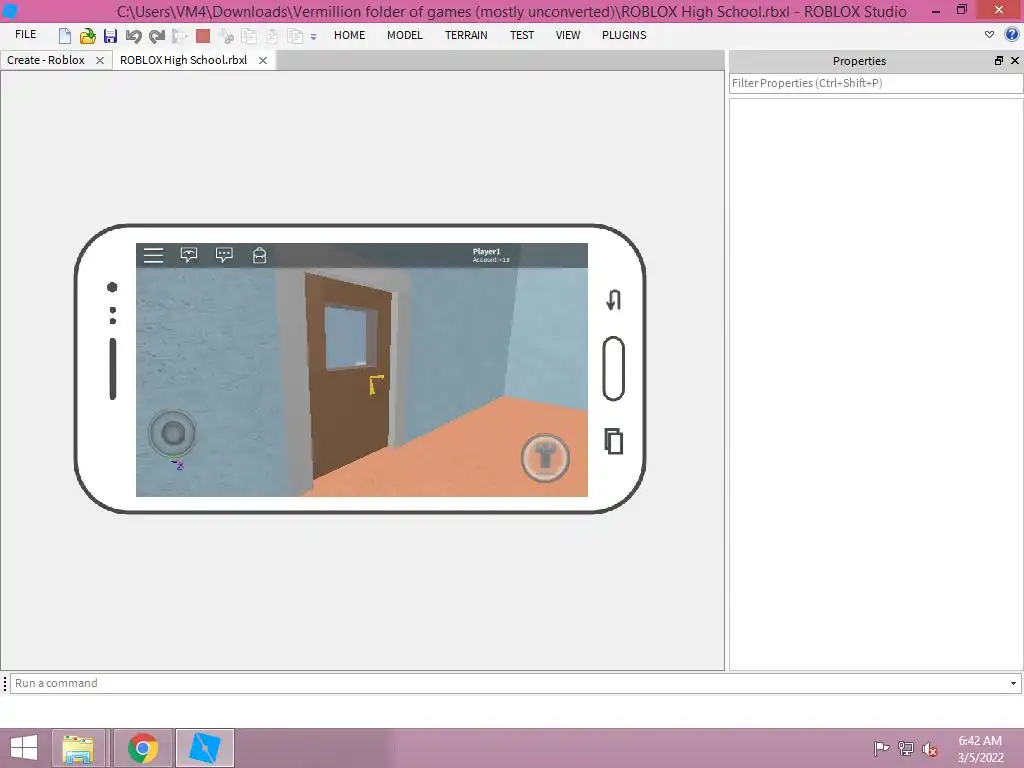Click the Paste toolbar icon

pos(272,36)
